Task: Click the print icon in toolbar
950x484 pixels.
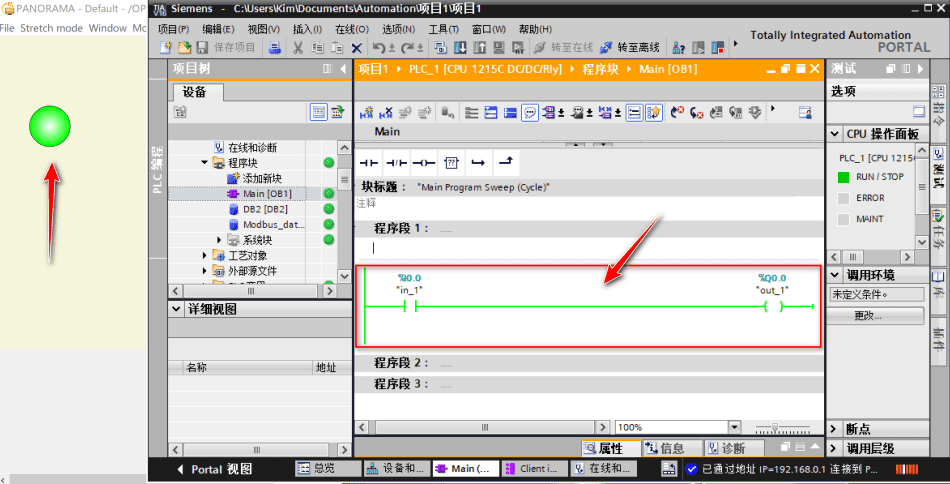Action: point(275,48)
